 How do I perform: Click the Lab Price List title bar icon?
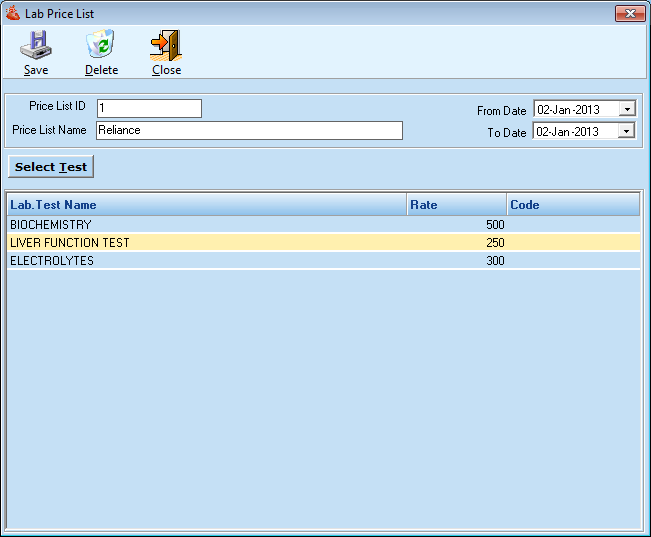tap(13, 13)
